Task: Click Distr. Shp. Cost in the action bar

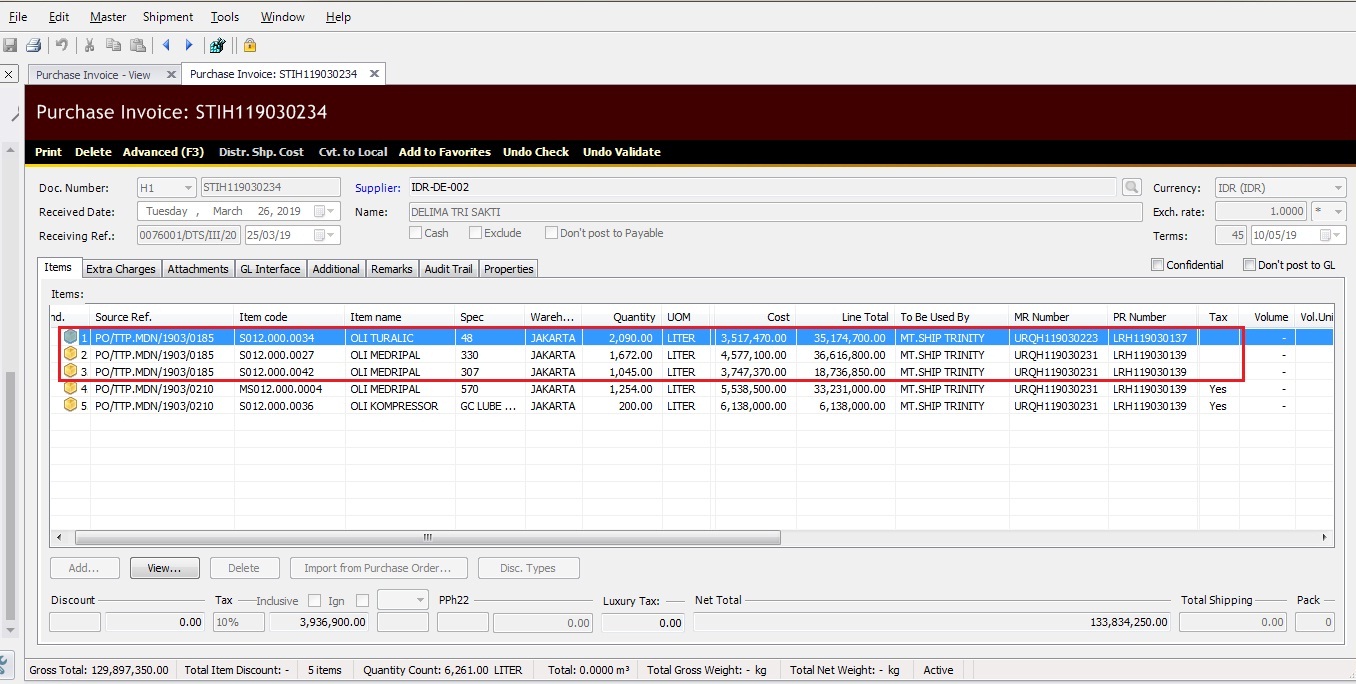Action: [261, 152]
